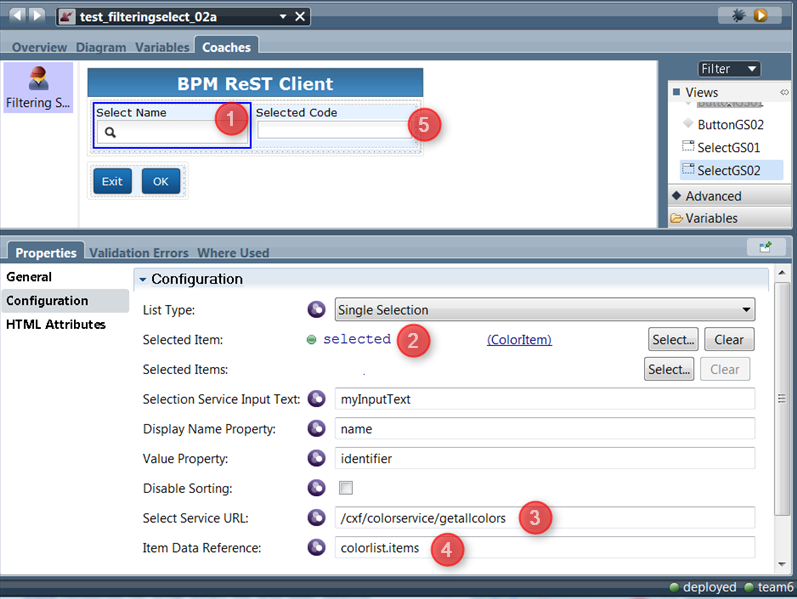Click the properties panel export icon
797x599 pixels.
[x=765, y=247]
